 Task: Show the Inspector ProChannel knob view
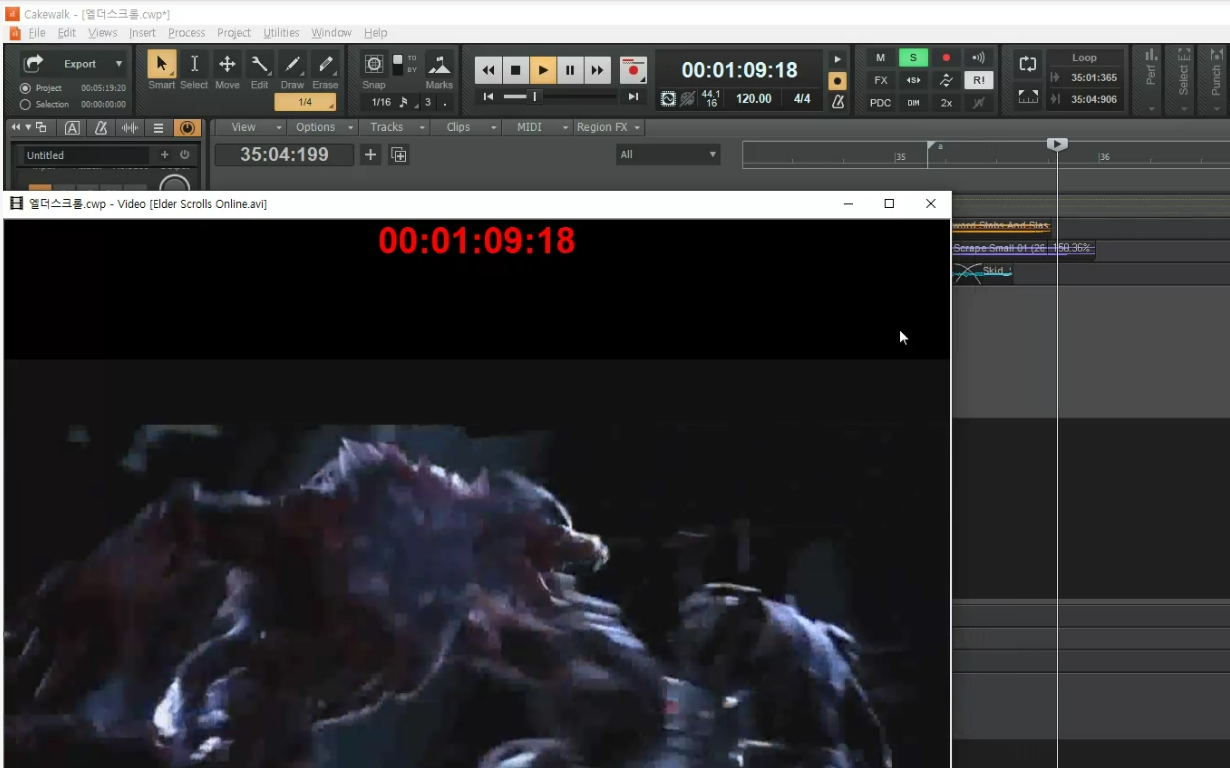point(187,128)
